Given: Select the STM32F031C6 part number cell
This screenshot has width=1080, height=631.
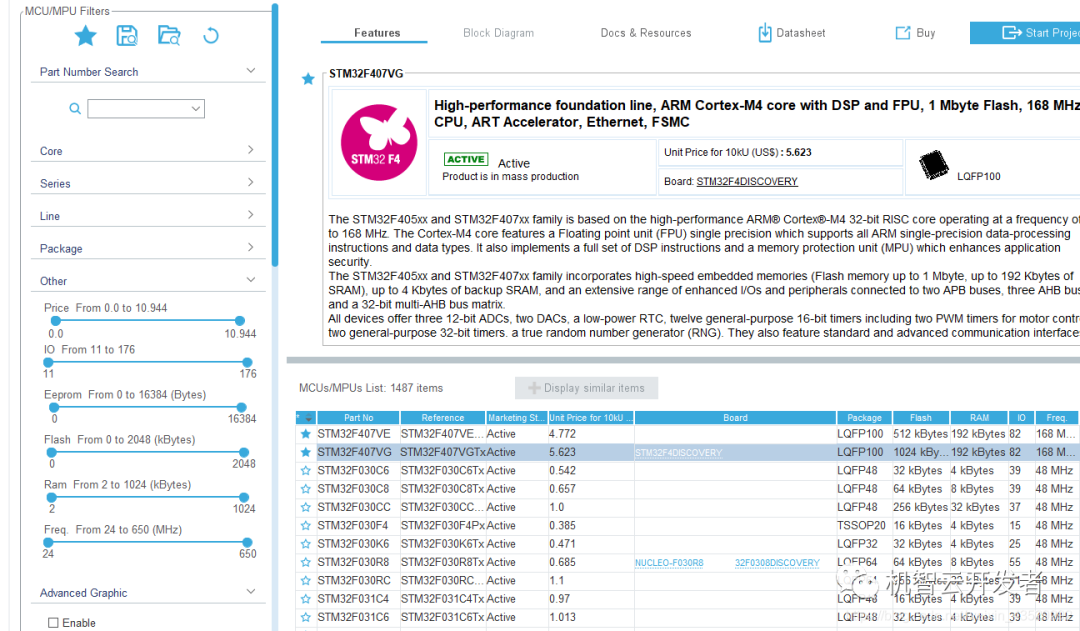Looking at the screenshot, I should [357, 617].
